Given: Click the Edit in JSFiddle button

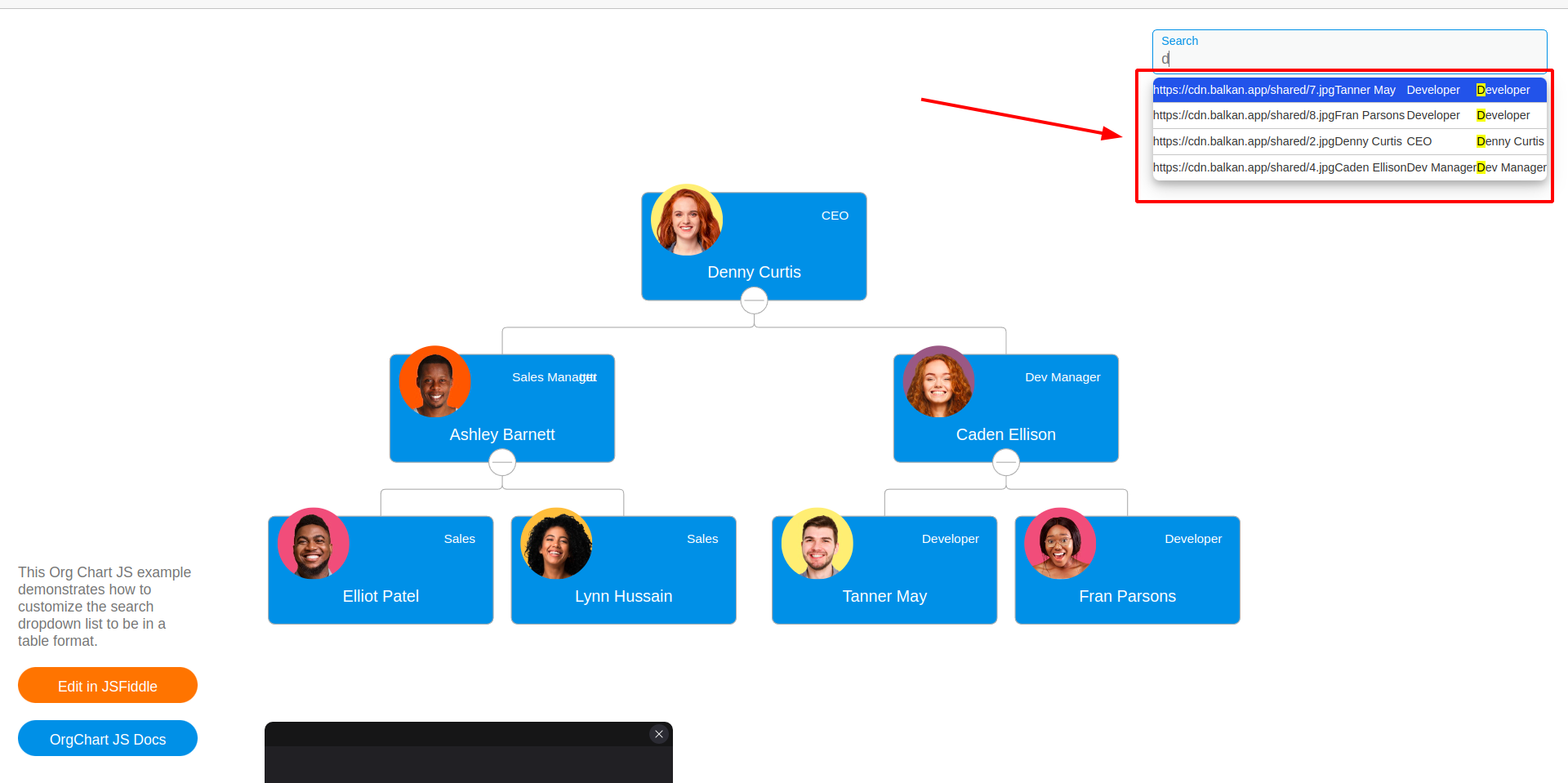Looking at the screenshot, I should [107, 685].
